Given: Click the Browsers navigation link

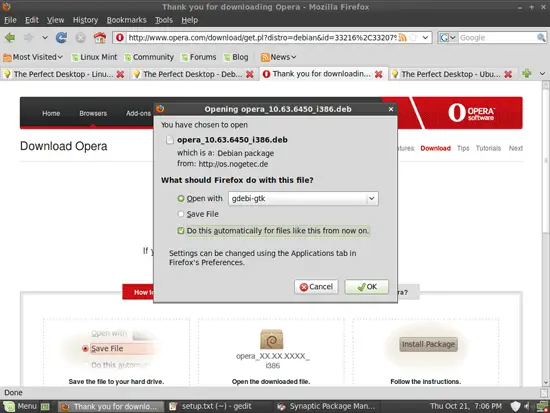Looking at the screenshot, I should coord(93,113).
